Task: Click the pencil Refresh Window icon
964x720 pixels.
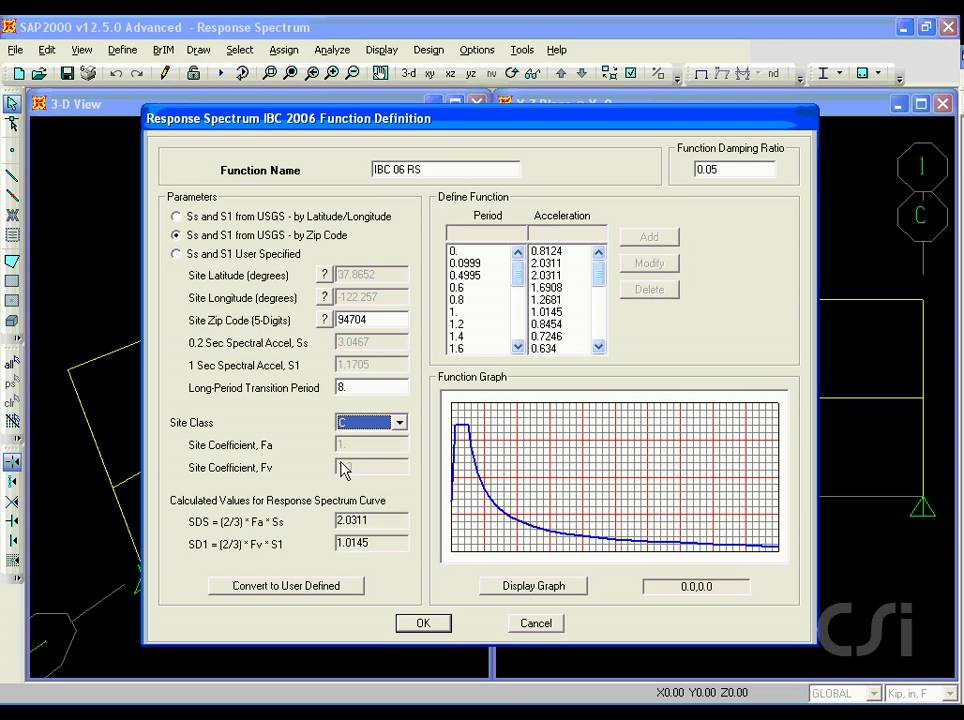Action: point(165,73)
